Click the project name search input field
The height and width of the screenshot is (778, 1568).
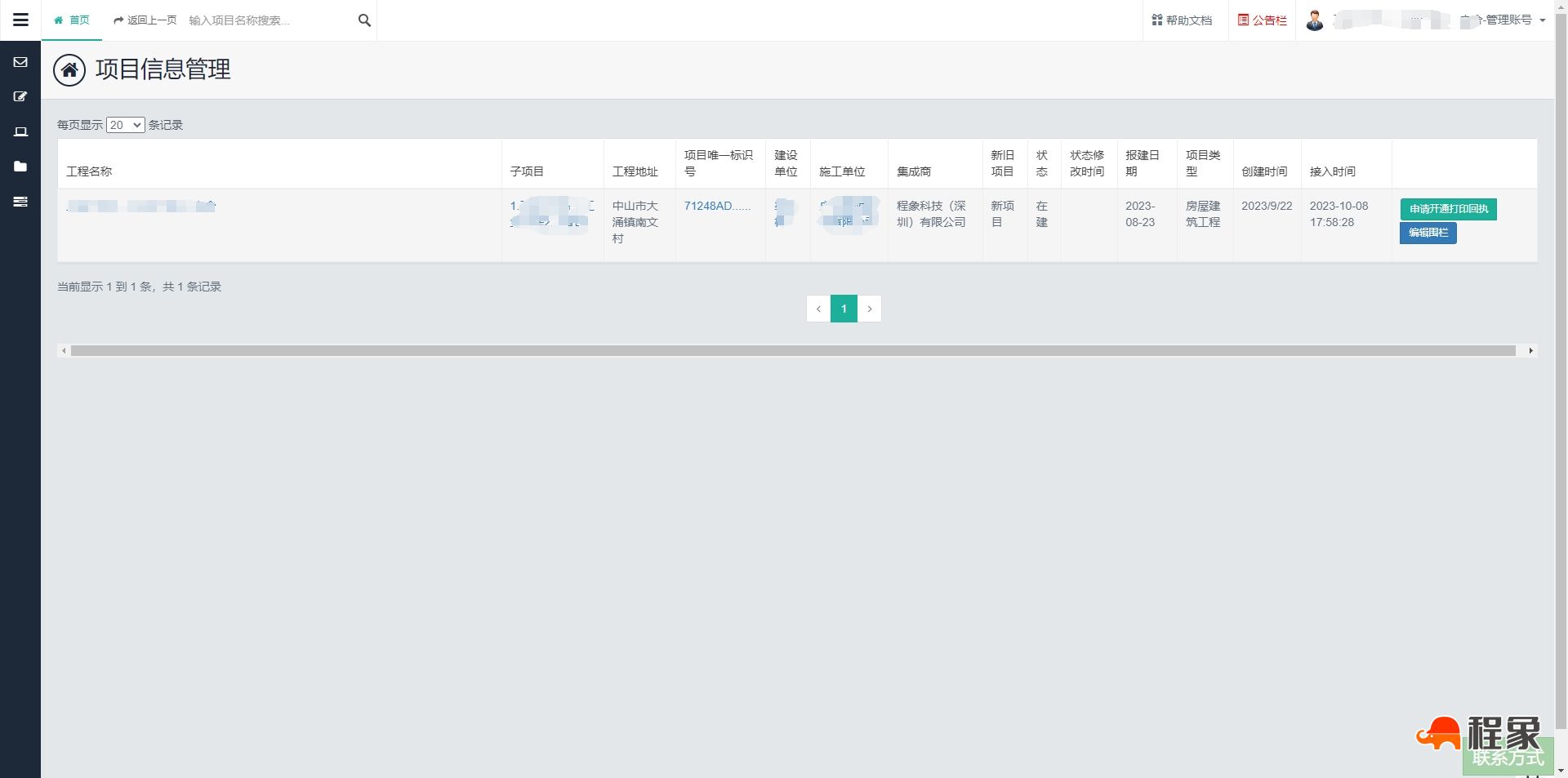click(x=269, y=20)
